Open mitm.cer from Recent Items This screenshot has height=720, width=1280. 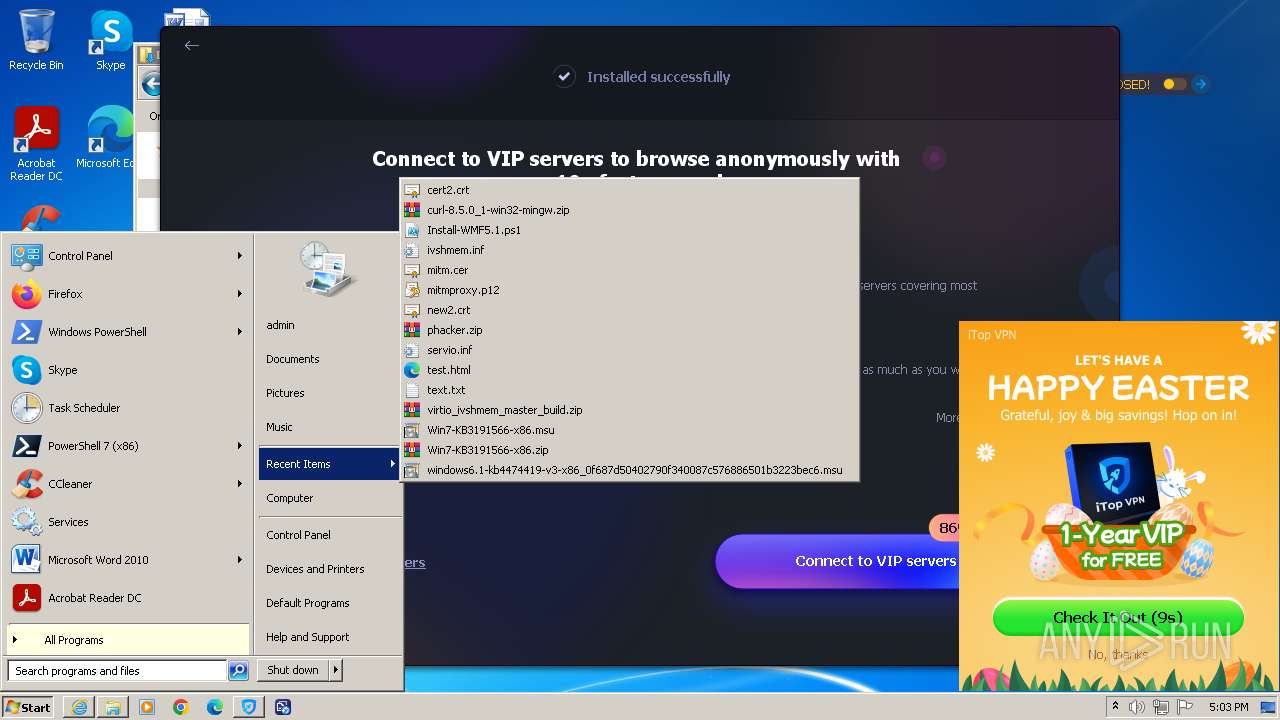[x=629, y=270]
